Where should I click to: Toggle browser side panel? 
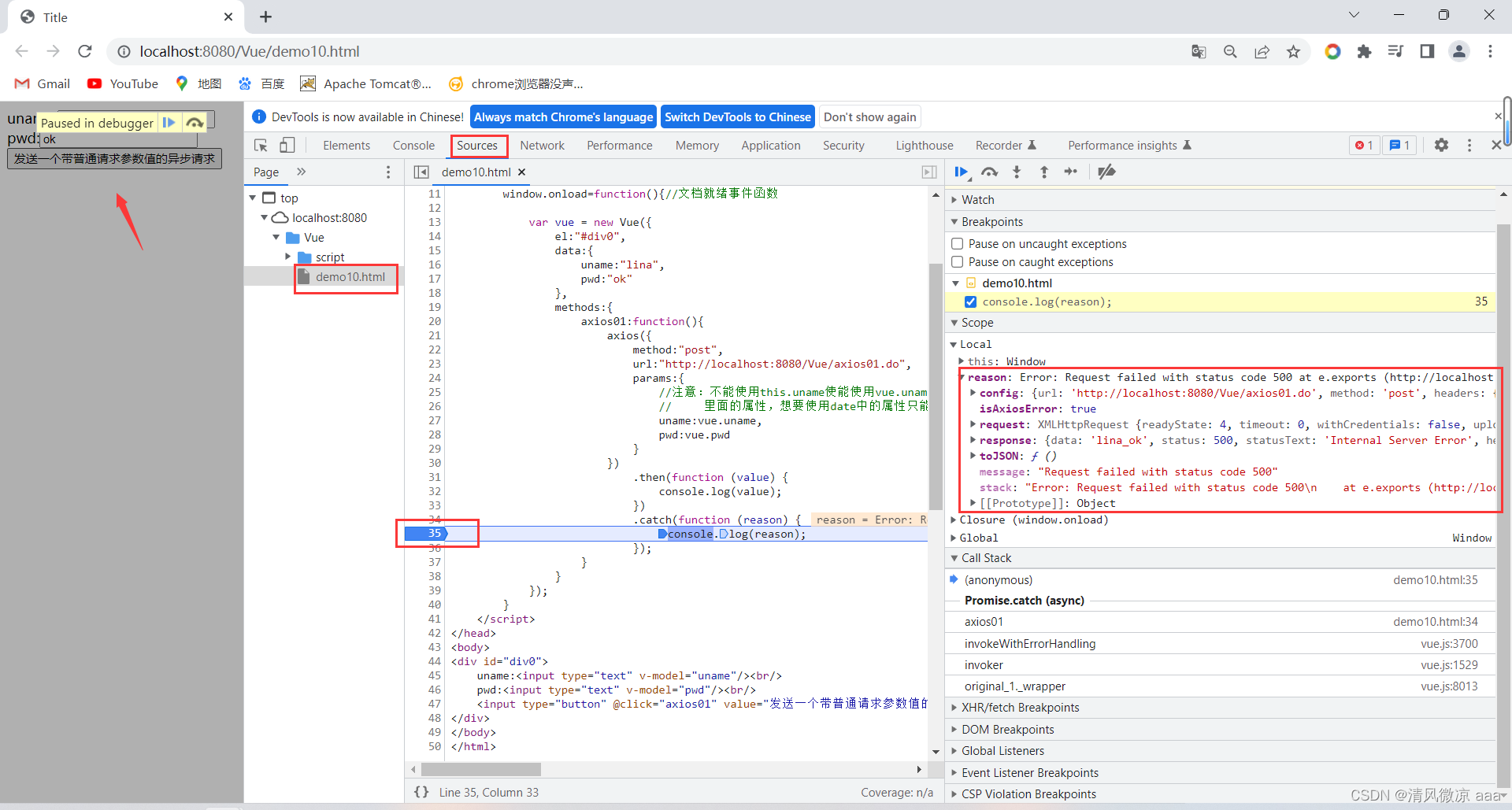point(1427,51)
